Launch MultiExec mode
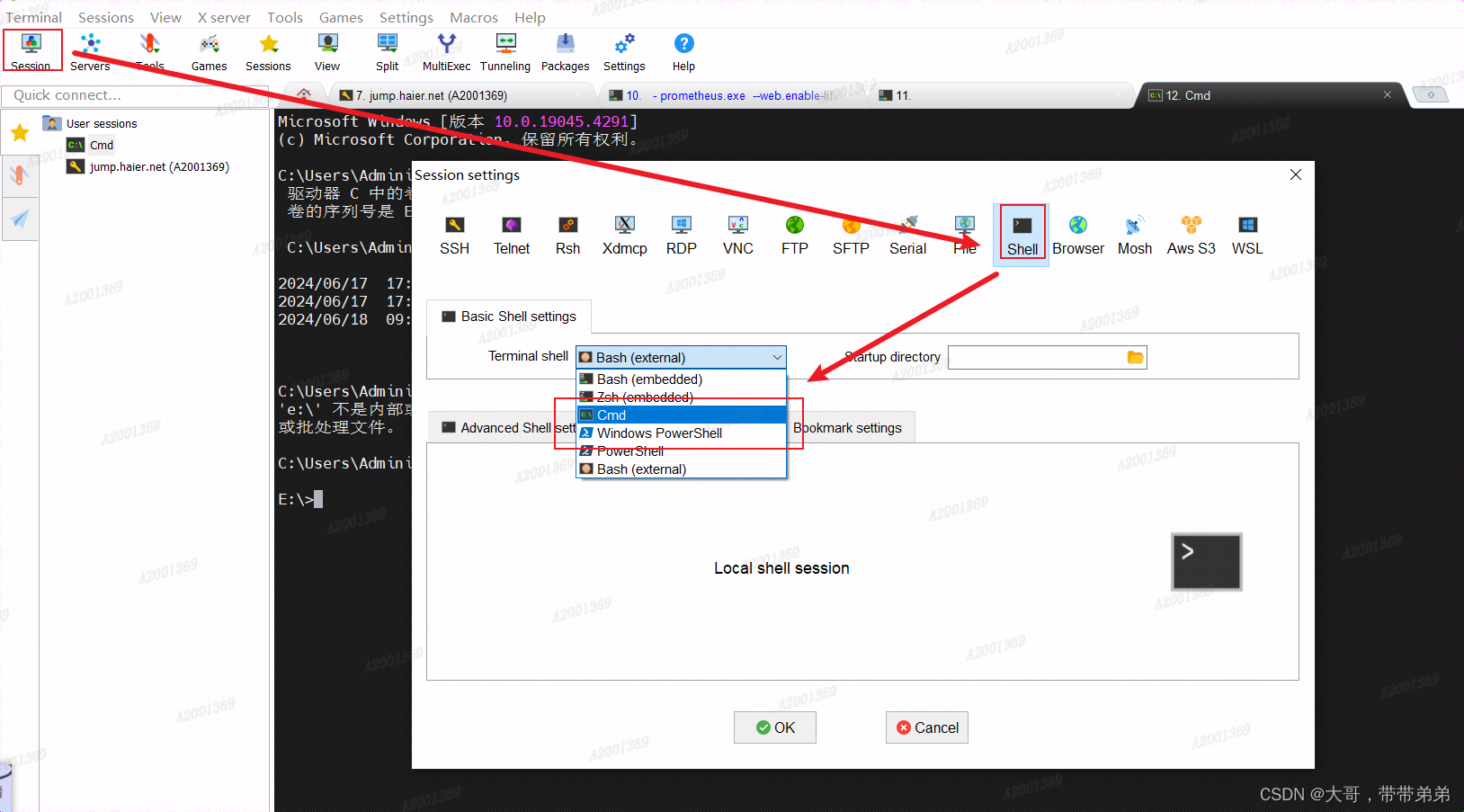 446,52
